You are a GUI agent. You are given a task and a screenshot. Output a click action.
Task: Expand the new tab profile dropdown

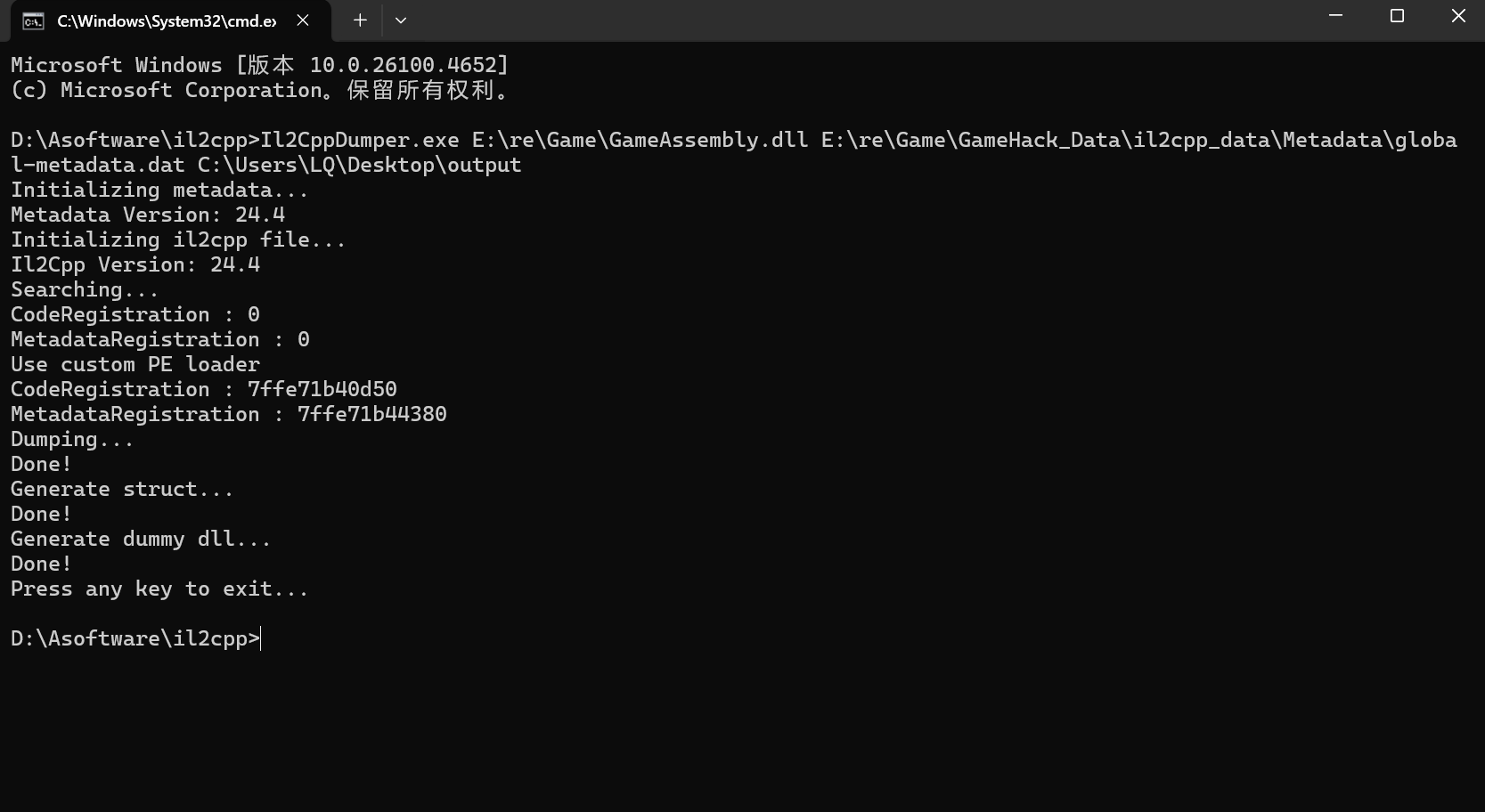(x=401, y=20)
